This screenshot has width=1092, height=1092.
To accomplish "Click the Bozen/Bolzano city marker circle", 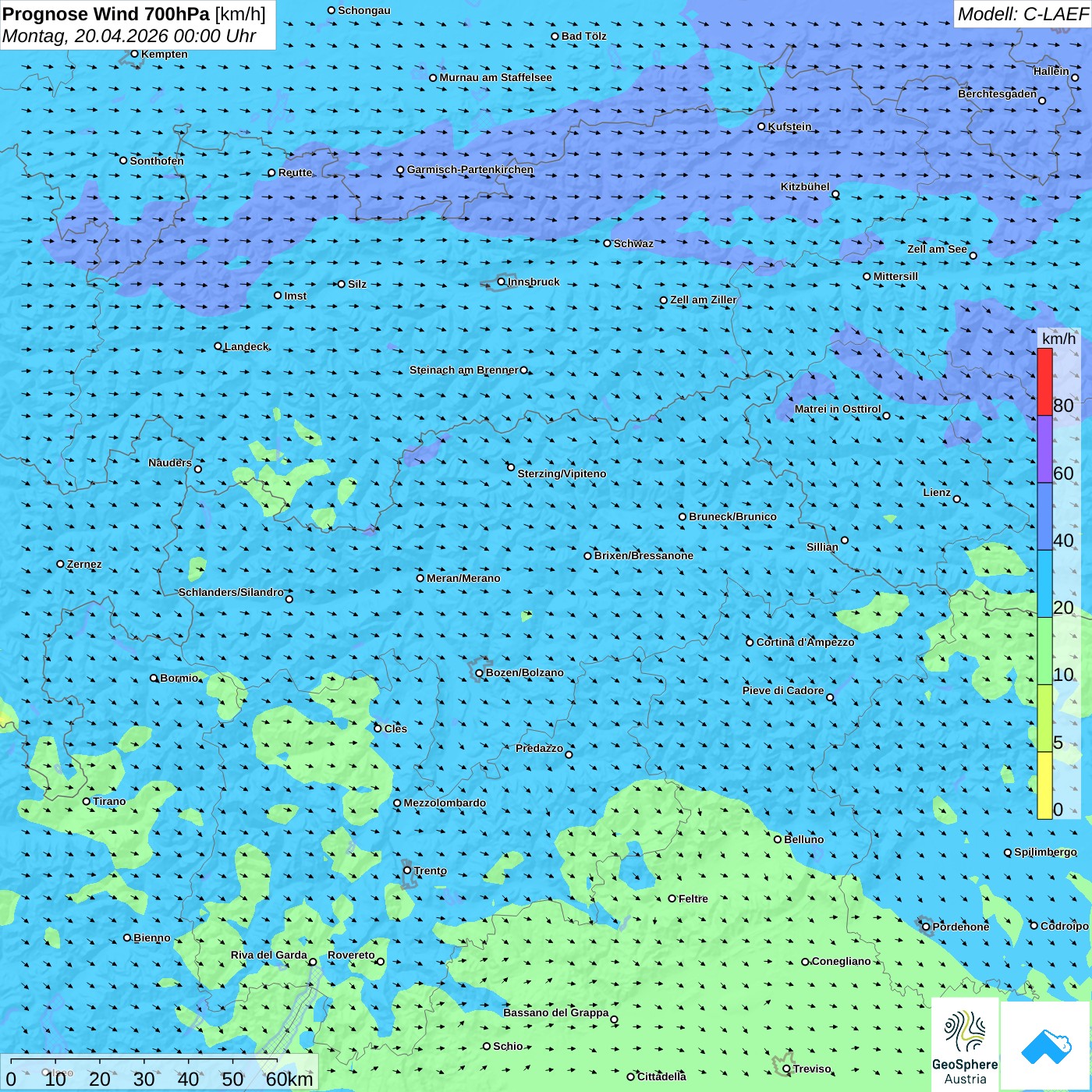I will 480,673.
